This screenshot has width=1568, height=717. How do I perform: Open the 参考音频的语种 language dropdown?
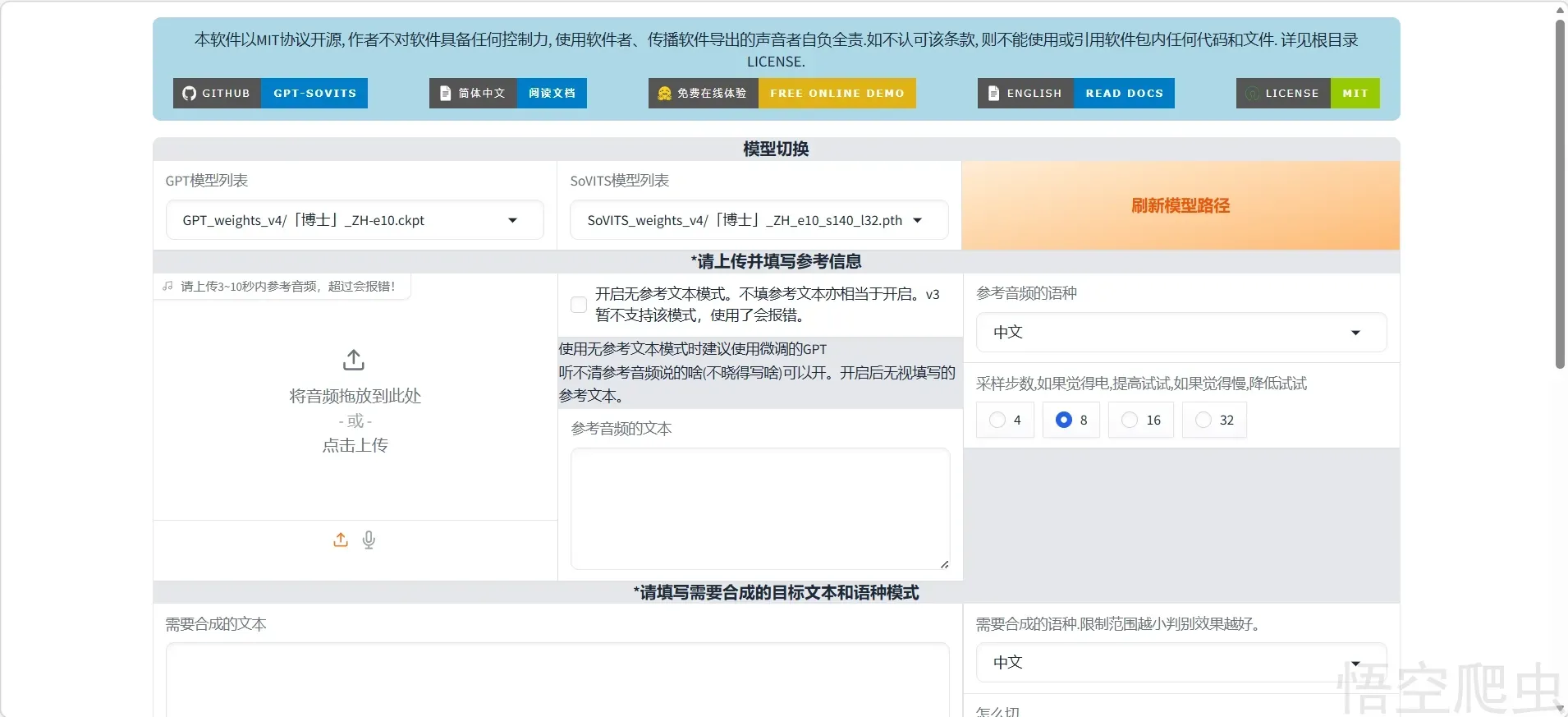click(x=1181, y=333)
